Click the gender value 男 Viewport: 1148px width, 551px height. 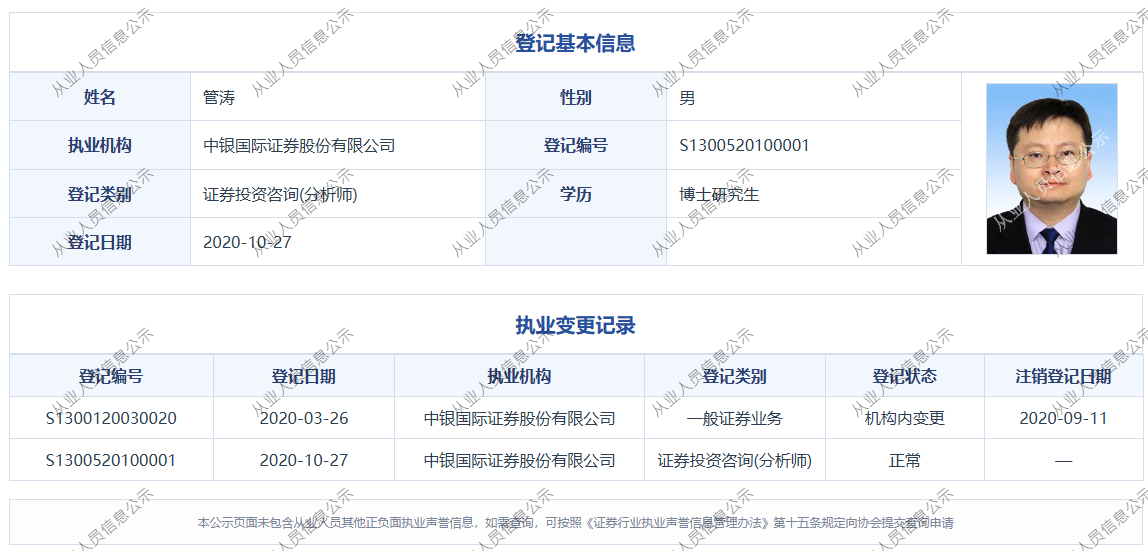[x=687, y=97]
